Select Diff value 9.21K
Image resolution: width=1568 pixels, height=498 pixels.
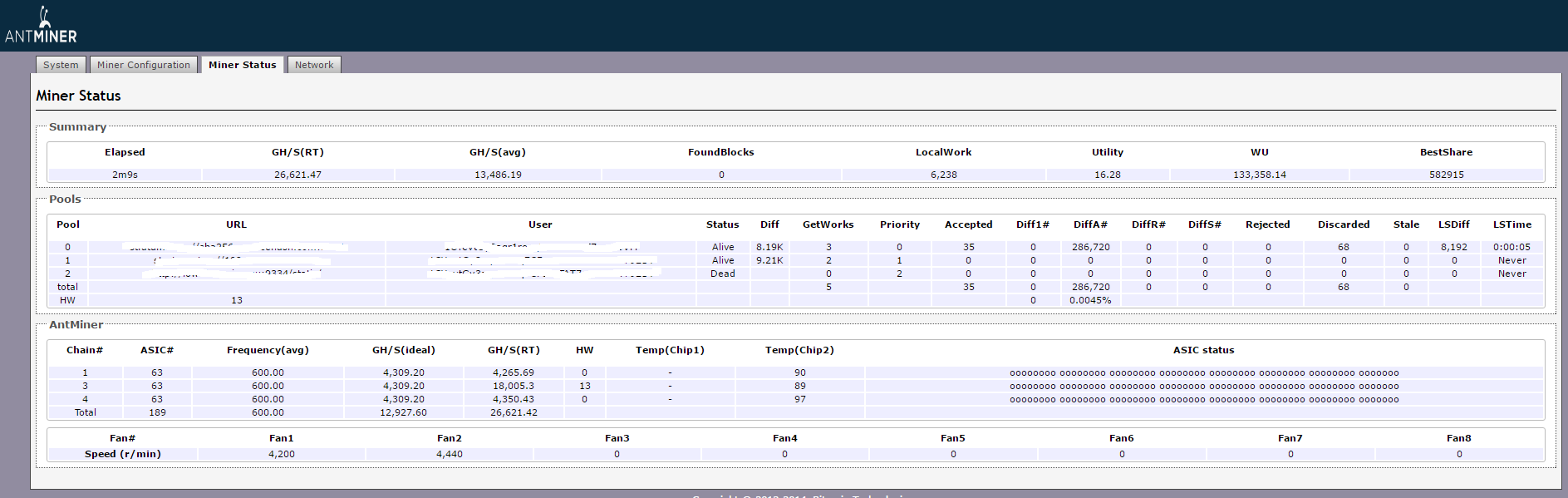(769, 260)
